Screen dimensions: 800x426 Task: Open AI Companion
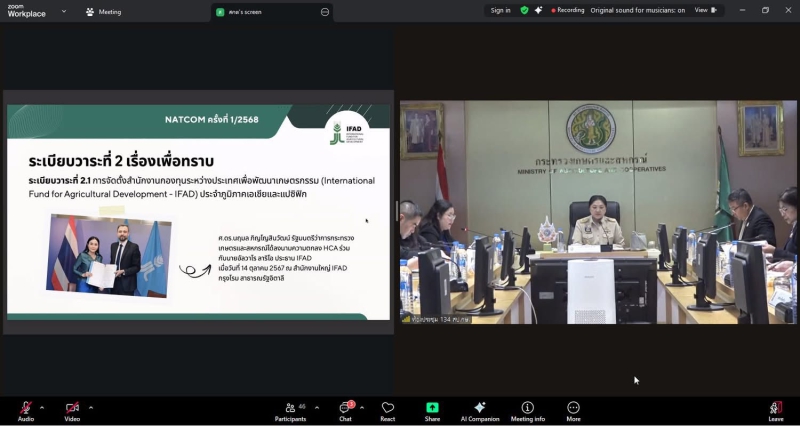(479, 411)
